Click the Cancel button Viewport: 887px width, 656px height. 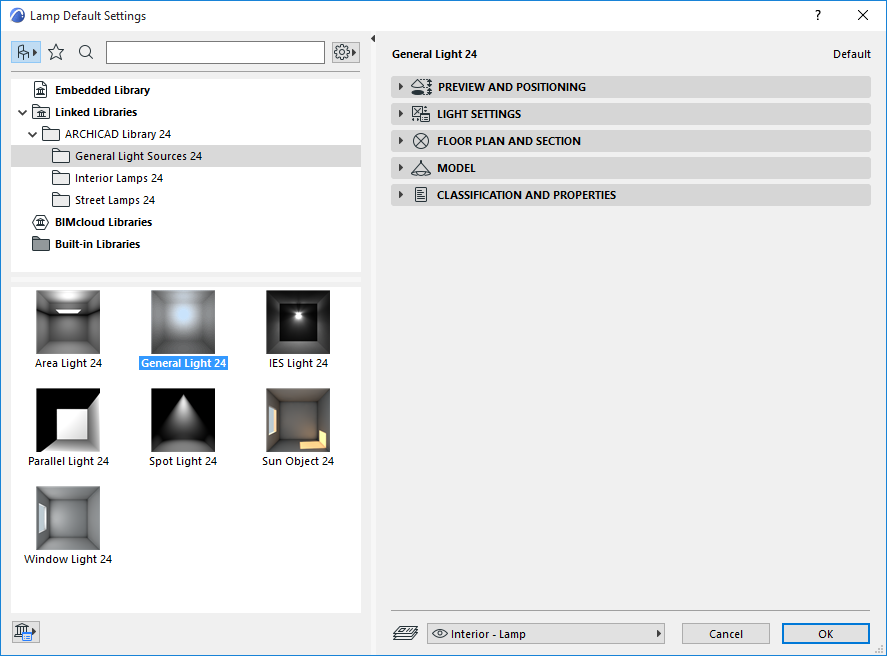tap(725, 633)
